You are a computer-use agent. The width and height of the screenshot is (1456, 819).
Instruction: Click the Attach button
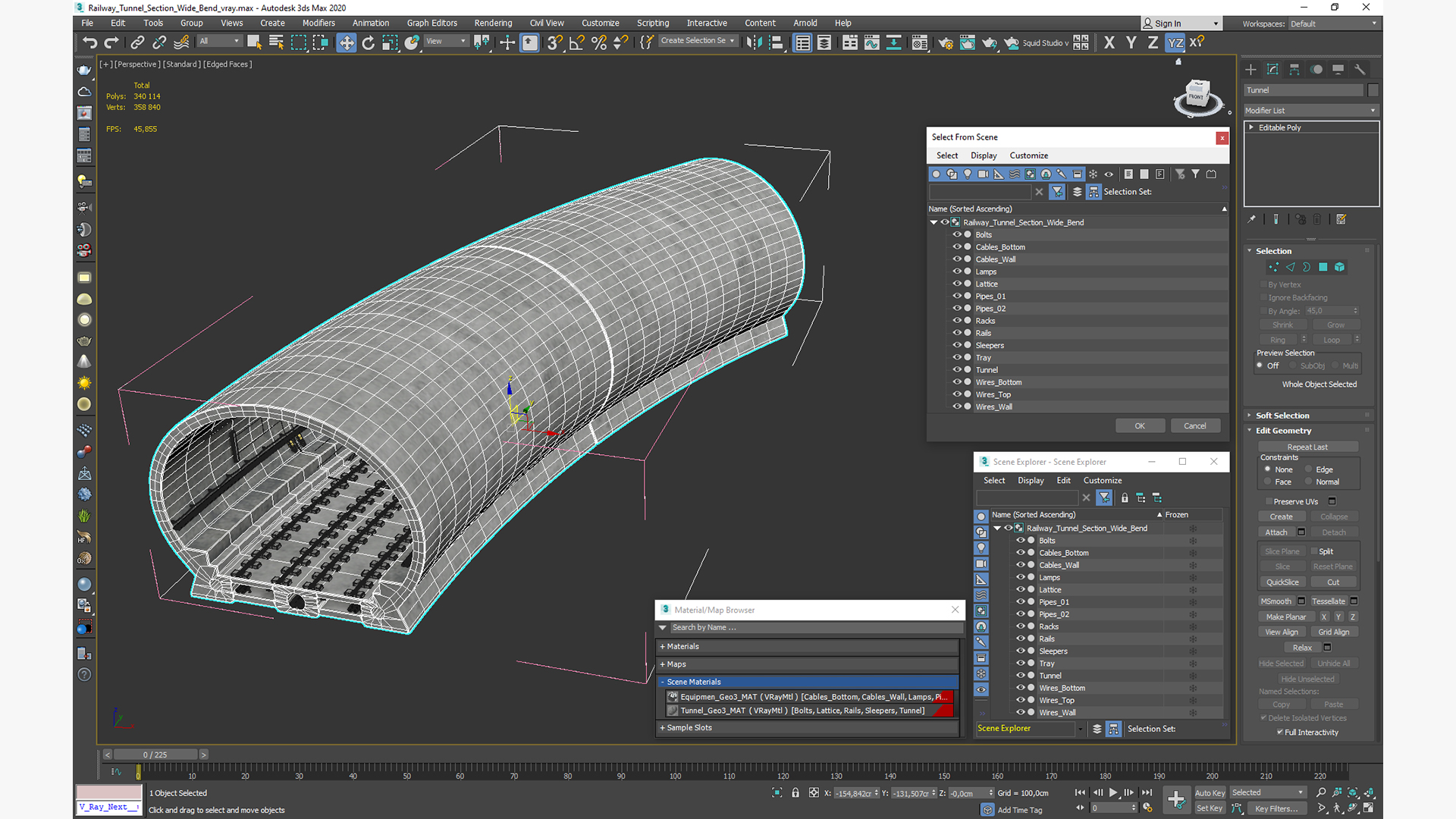(1276, 532)
